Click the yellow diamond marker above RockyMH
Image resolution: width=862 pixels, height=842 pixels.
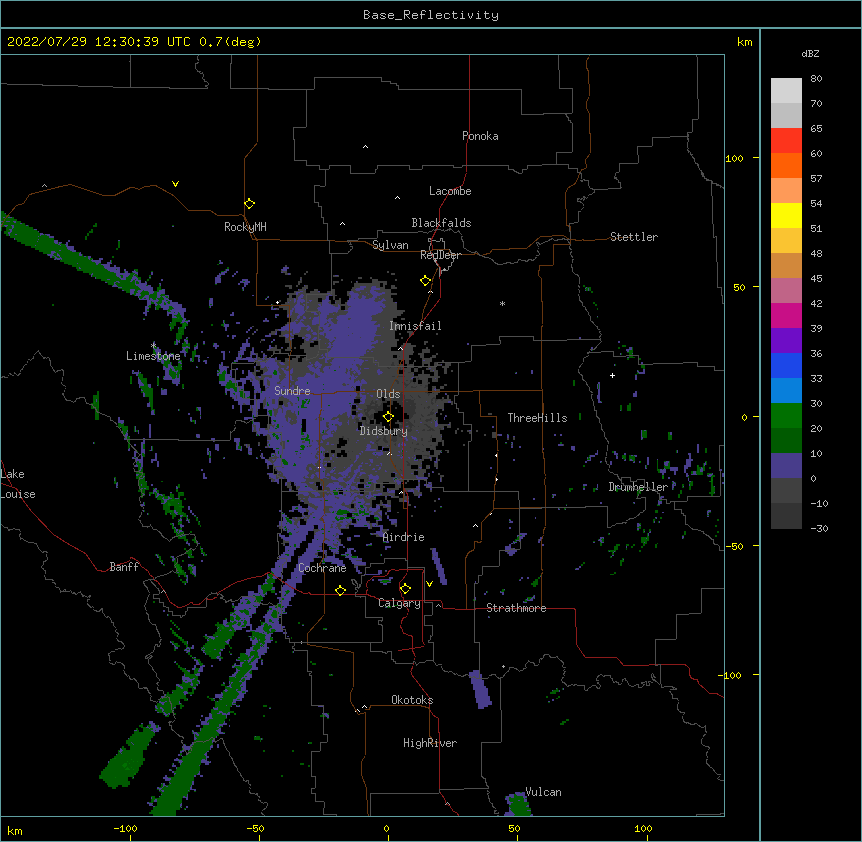pyautogui.click(x=250, y=204)
